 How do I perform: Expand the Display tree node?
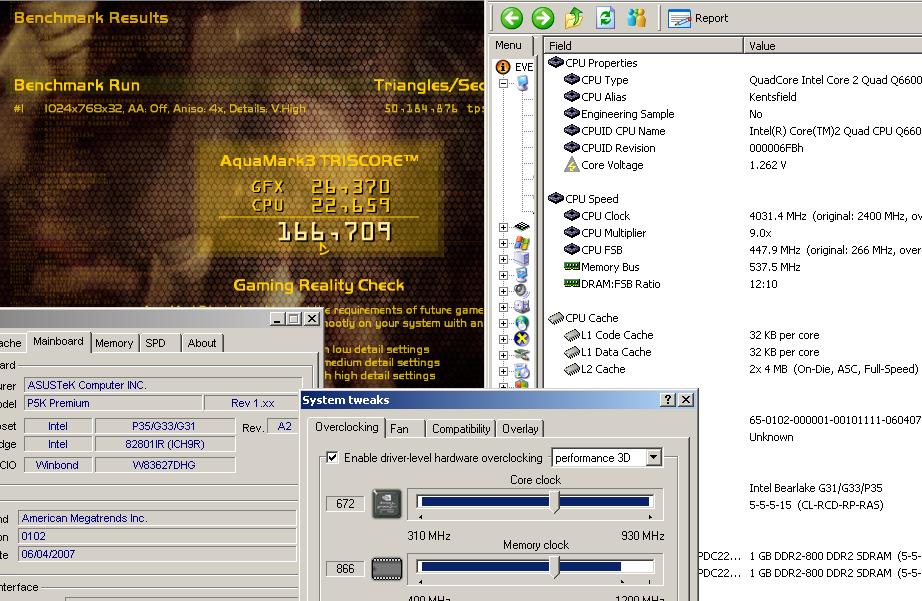(503, 275)
